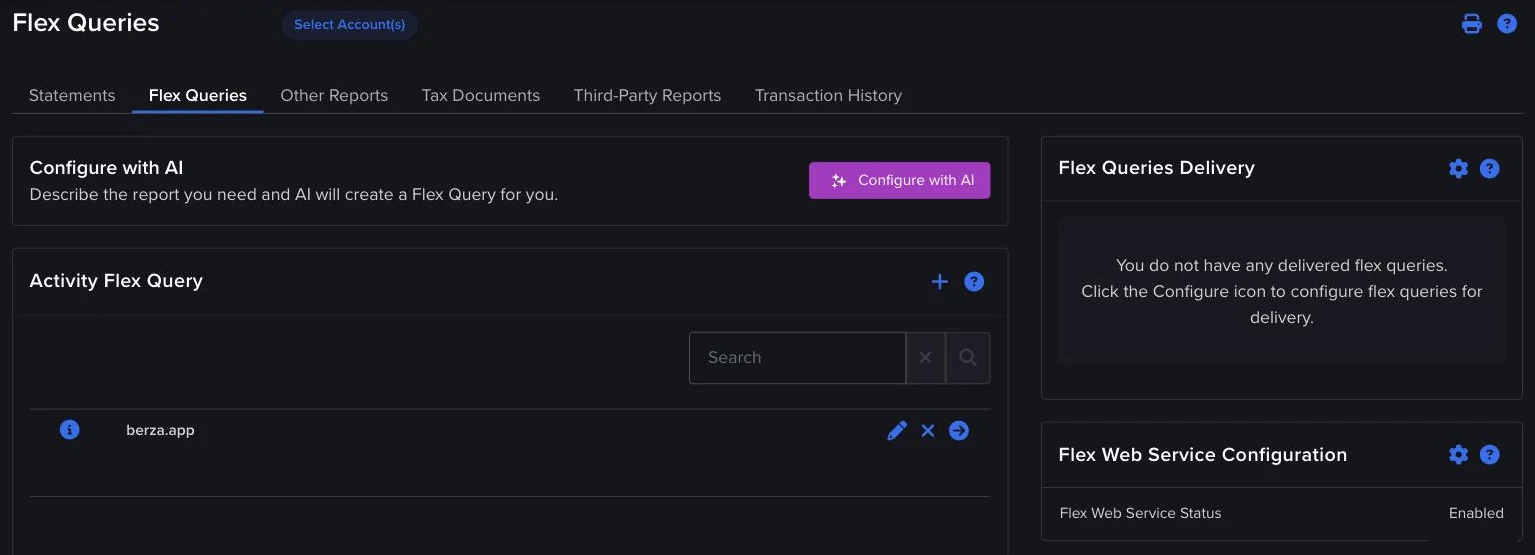Screen dimensions: 1535x555
Task: Click the Flex Queries page title
Action: [x=86, y=23]
